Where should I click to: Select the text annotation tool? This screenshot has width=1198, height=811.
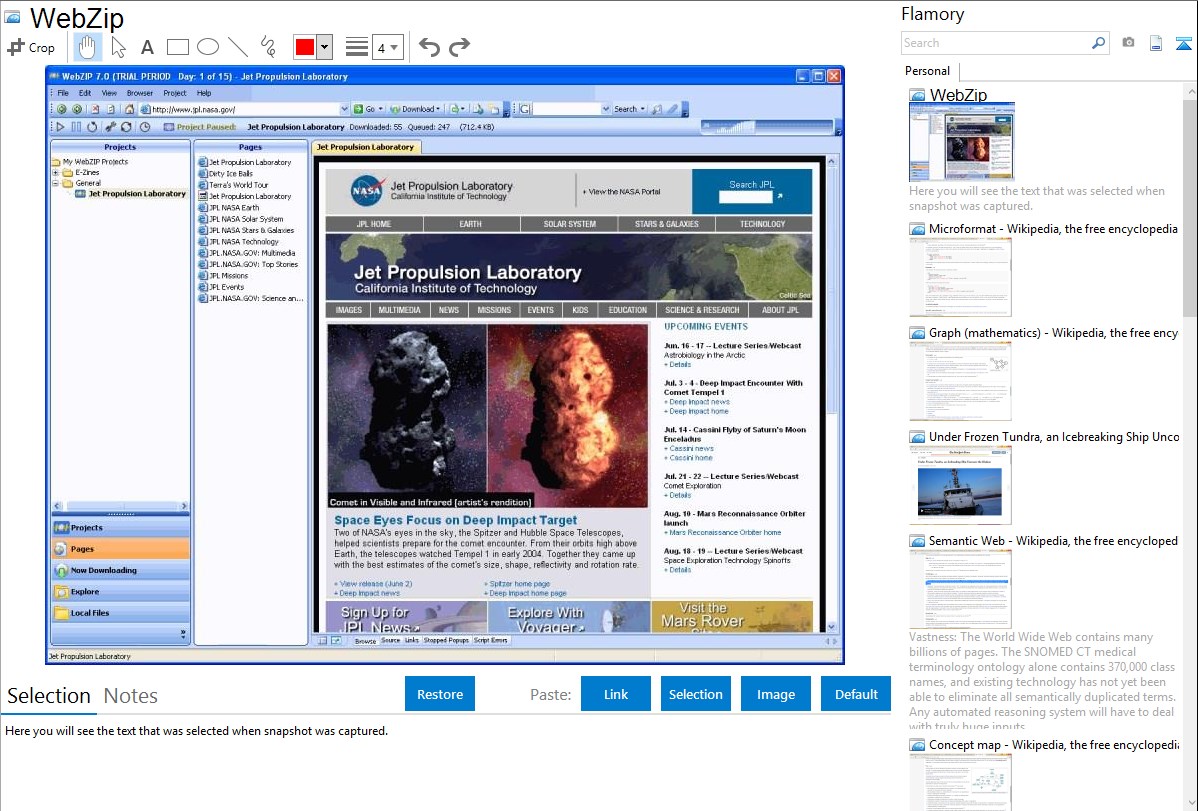pyautogui.click(x=147, y=47)
